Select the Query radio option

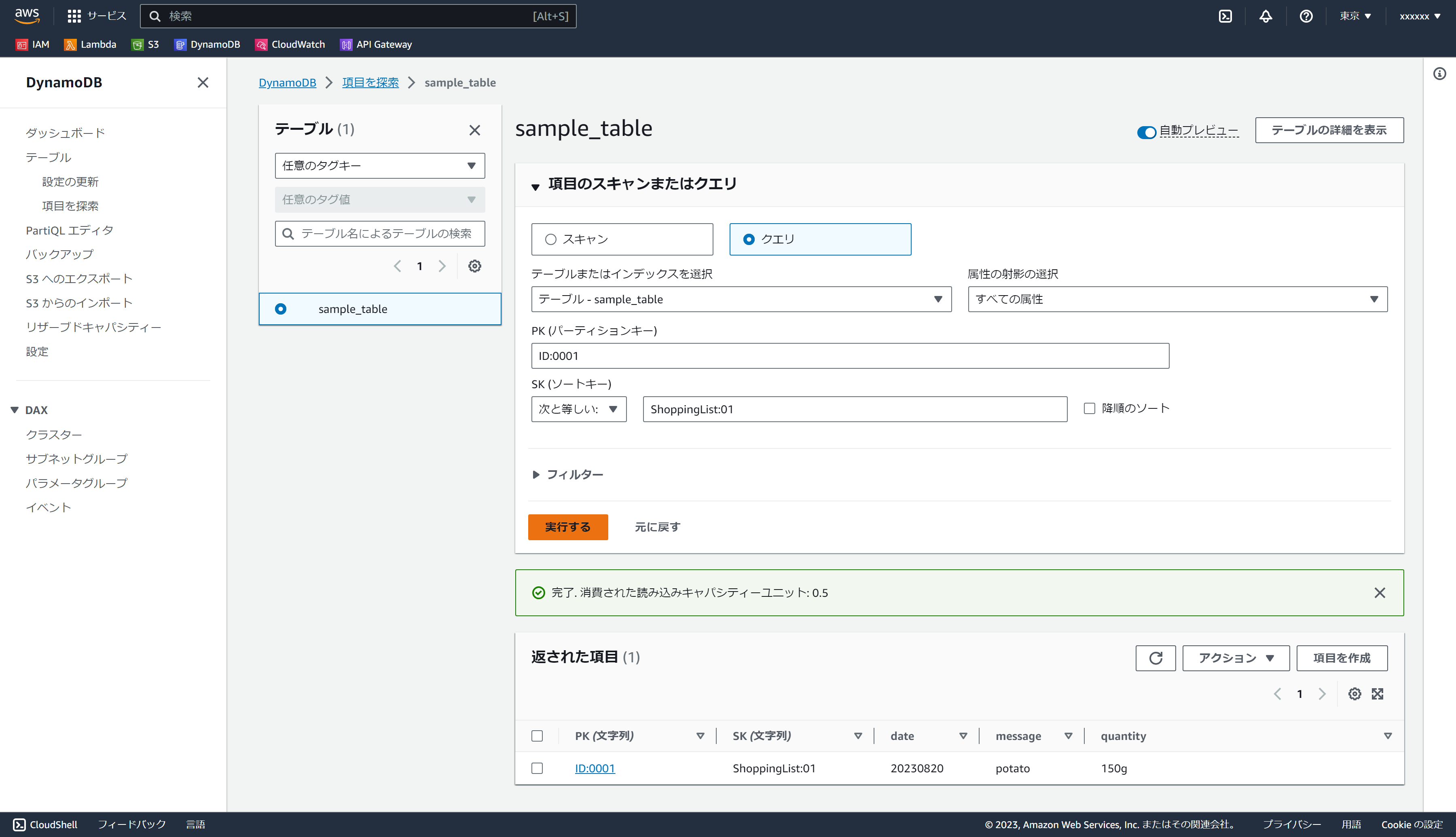tap(748, 239)
